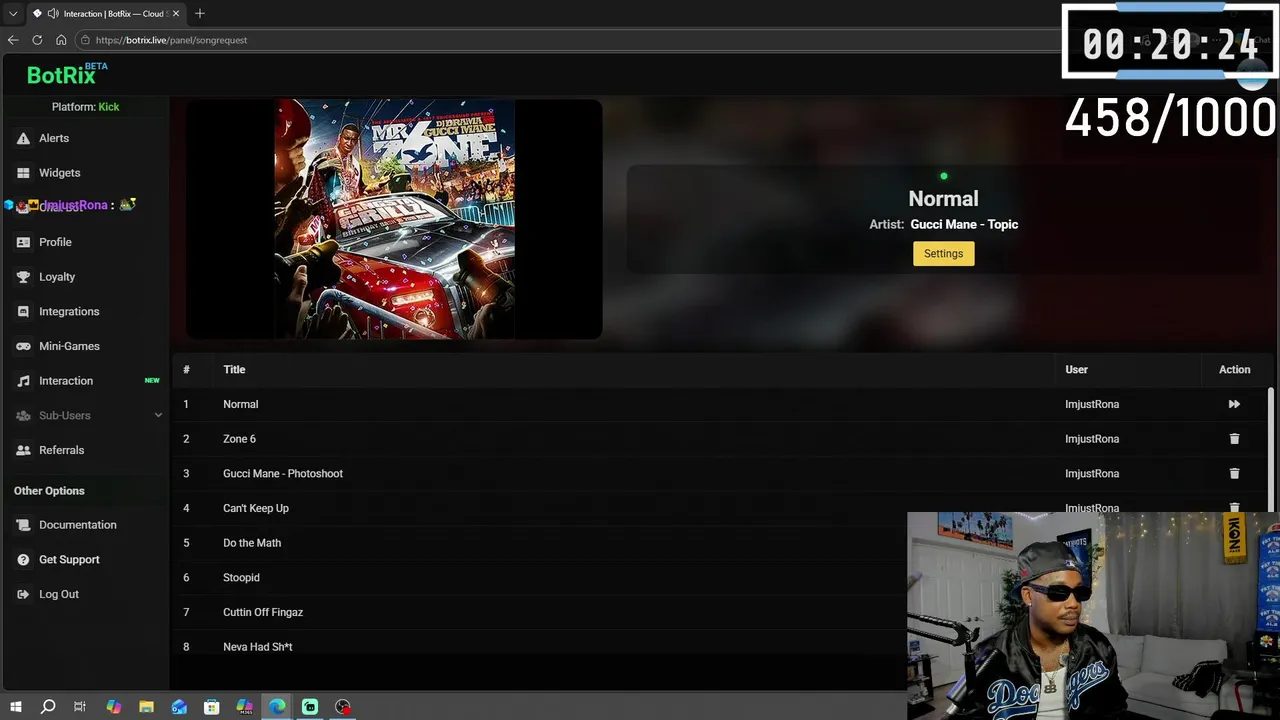The image size is (1280, 720).
Task: Click the Alerts warning triangle icon
Action: click(23, 138)
